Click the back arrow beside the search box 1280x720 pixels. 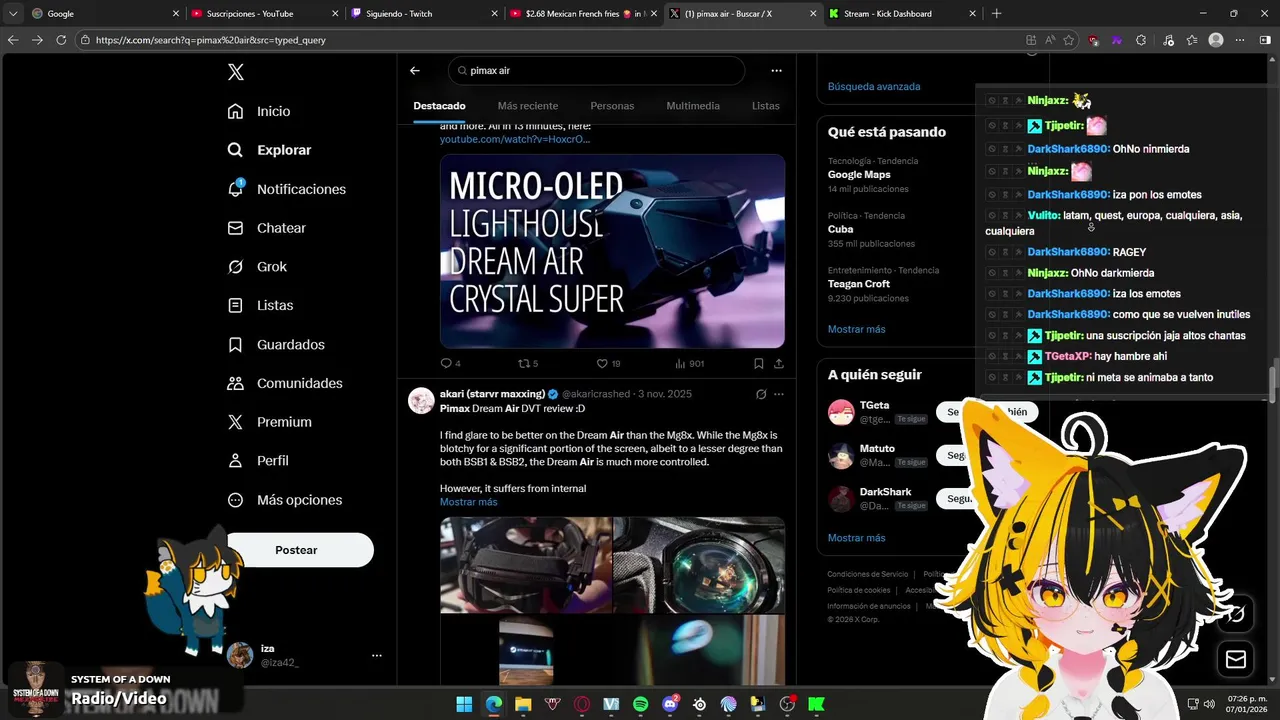point(415,71)
